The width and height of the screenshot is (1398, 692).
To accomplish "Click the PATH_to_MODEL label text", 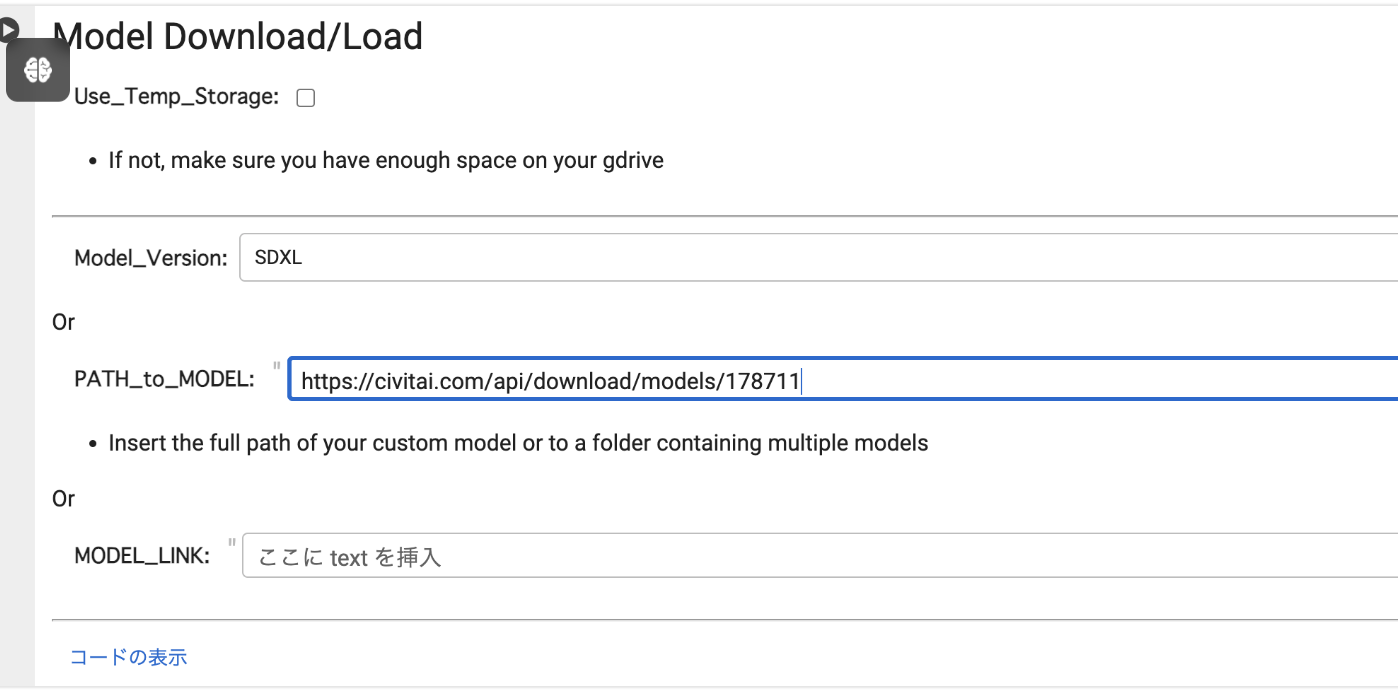I will click(164, 380).
